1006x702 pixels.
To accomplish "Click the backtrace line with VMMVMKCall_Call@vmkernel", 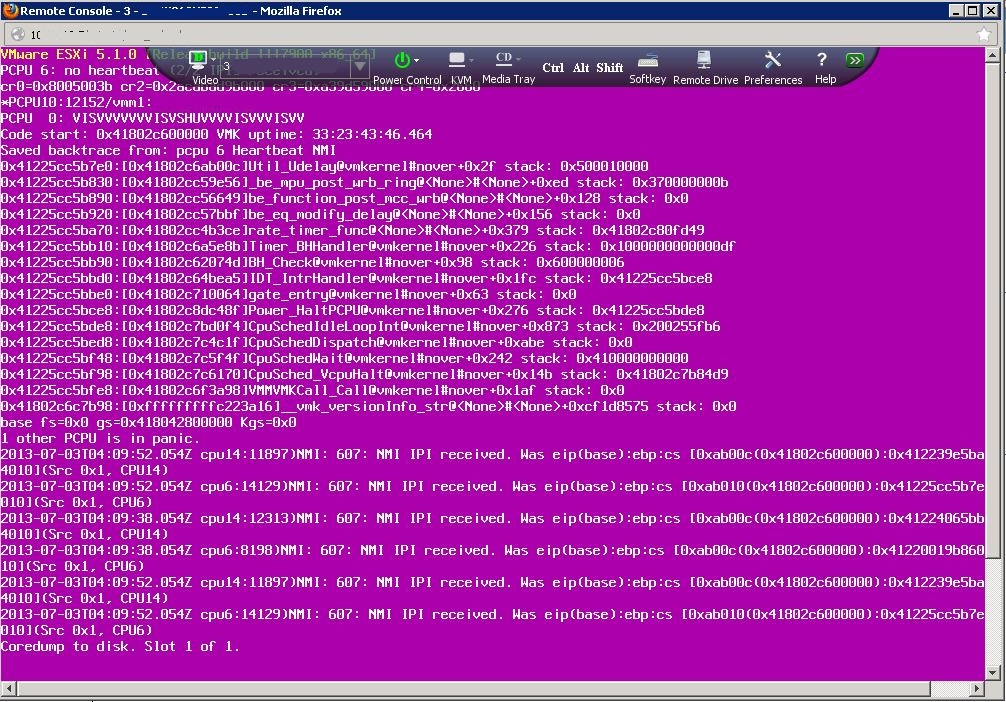I will 312,390.
